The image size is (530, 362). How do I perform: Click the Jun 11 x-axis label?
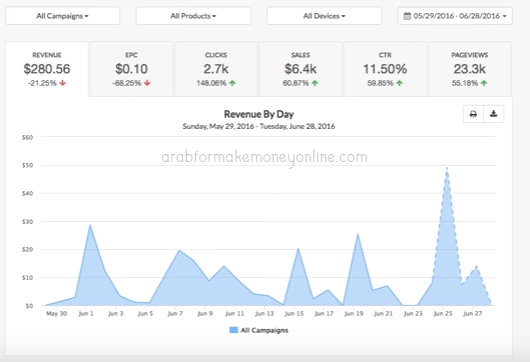(235, 314)
